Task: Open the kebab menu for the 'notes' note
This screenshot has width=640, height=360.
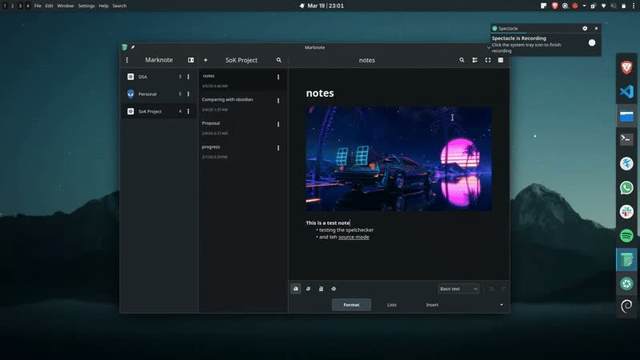Action: click(x=278, y=77)
